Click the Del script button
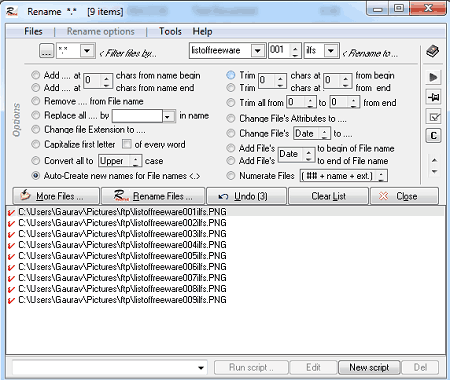The height and width of the screenshot is (380, 450). point(420,367)
